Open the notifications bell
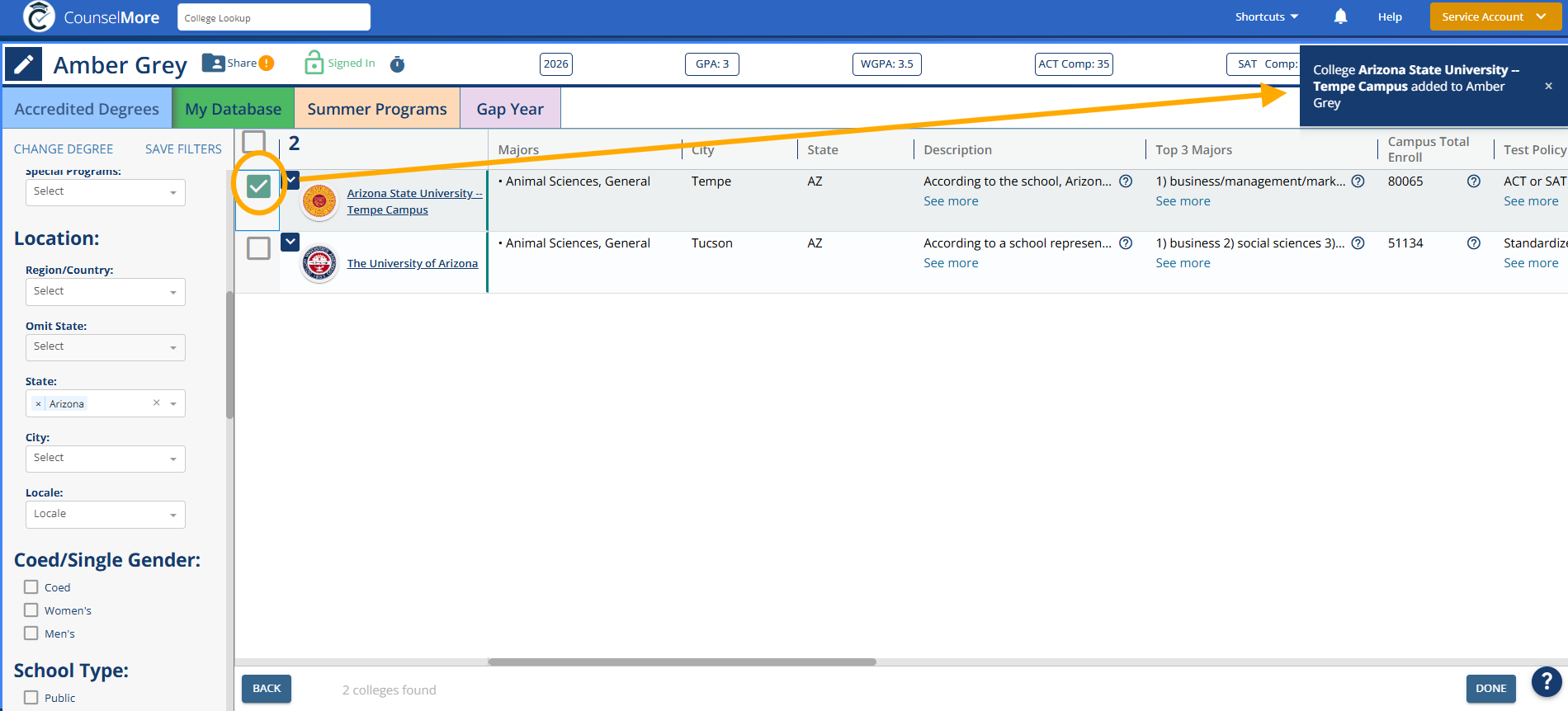The image size is (1568, 711). pos(1340,16)
